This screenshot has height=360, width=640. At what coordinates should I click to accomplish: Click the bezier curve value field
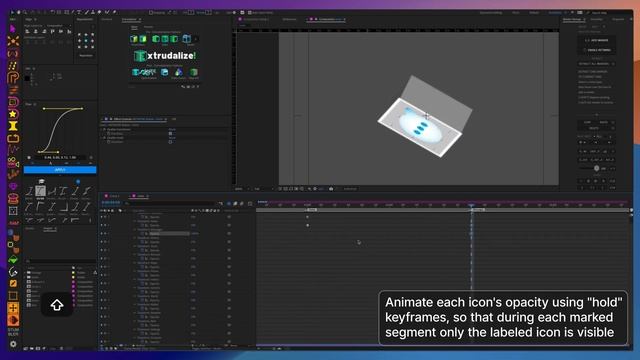coord(60,158)
